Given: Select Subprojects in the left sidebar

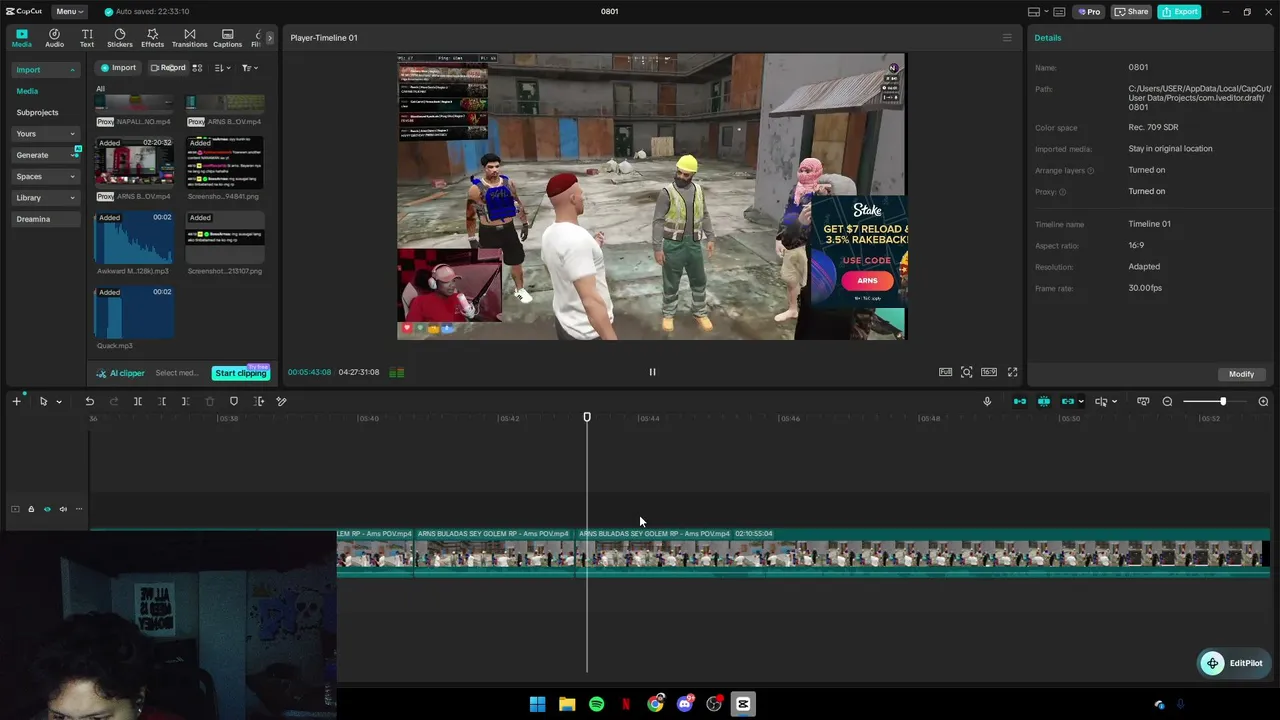Looking at the screenshot, I should 37,112.
